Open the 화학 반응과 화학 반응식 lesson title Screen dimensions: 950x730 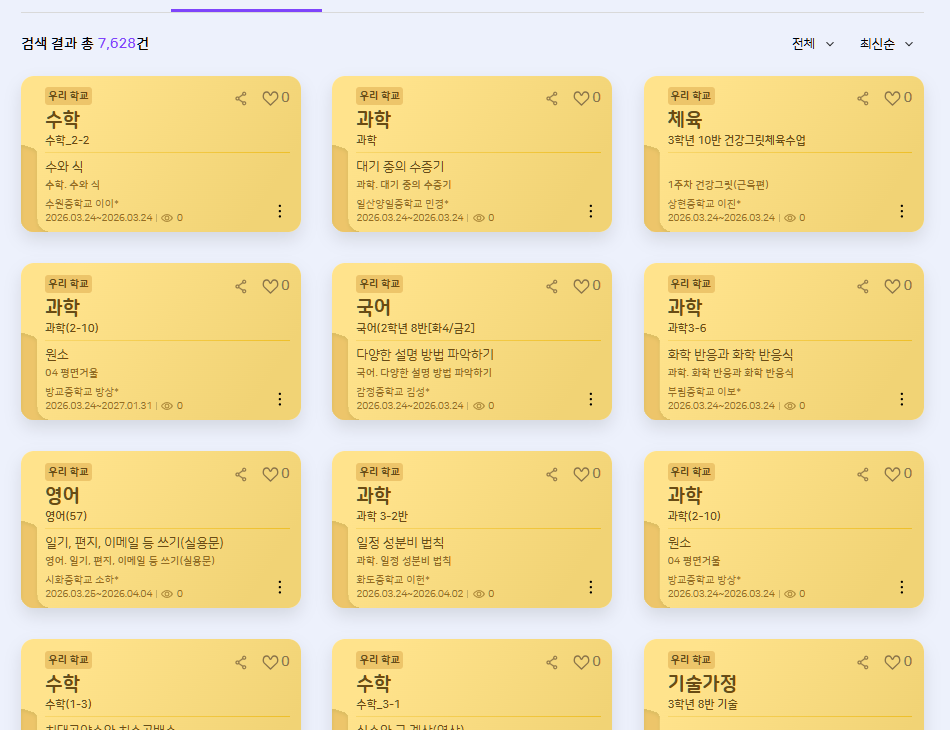click(x=730, y=354)
